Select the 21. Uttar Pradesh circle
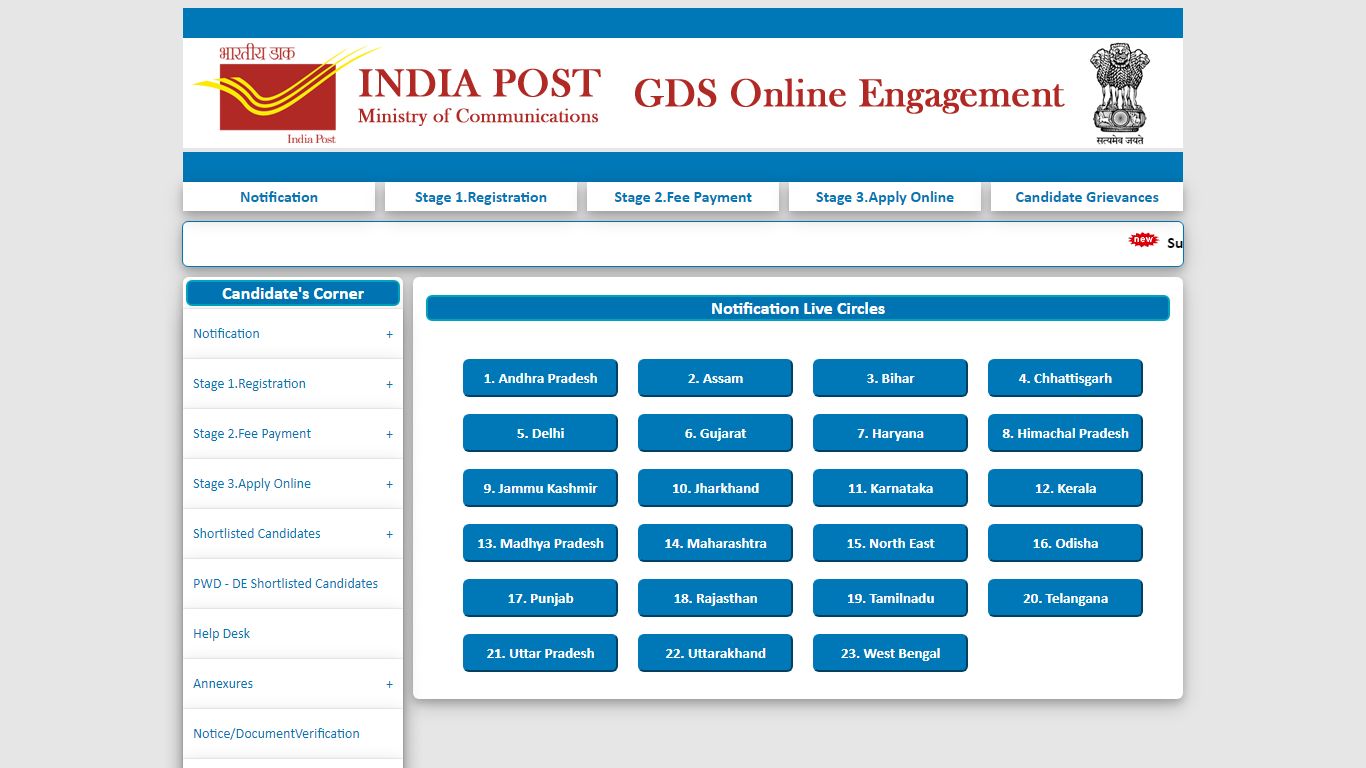Viewport: 1366px width, 768px height. point(540,653)
